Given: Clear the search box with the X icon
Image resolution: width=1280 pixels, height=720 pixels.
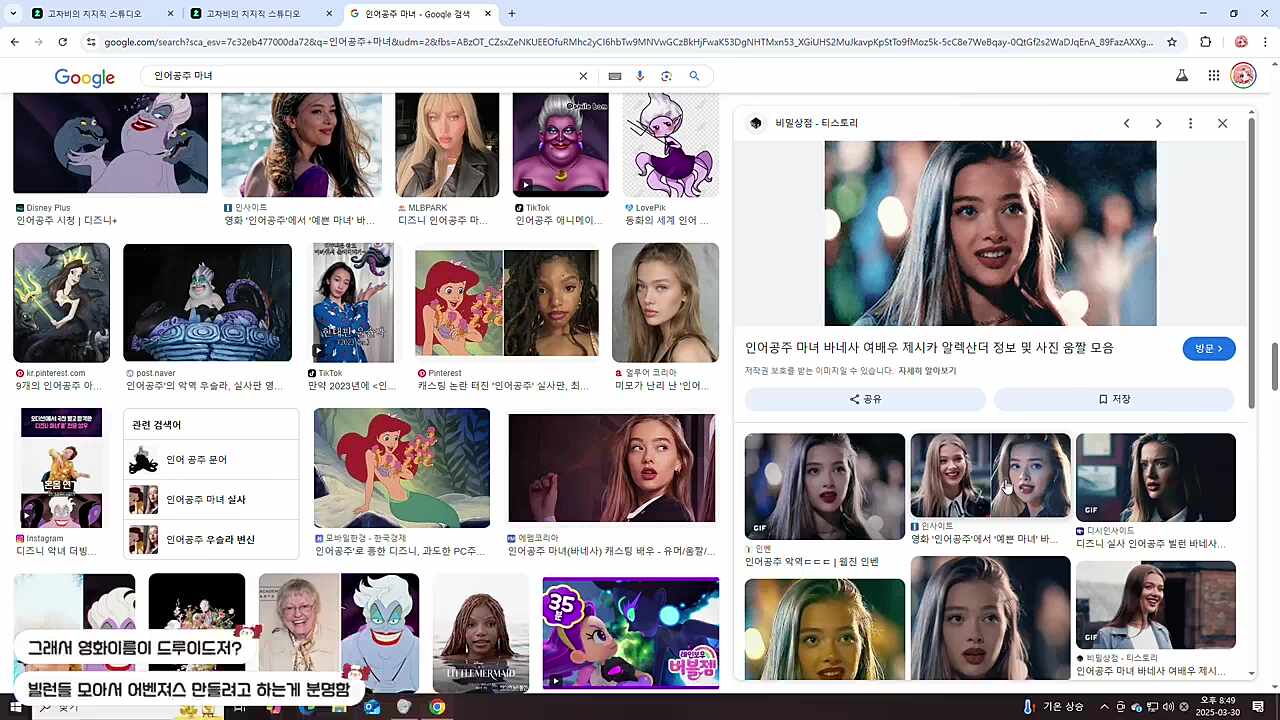Looking at the screenshot, I should [583, 76].
